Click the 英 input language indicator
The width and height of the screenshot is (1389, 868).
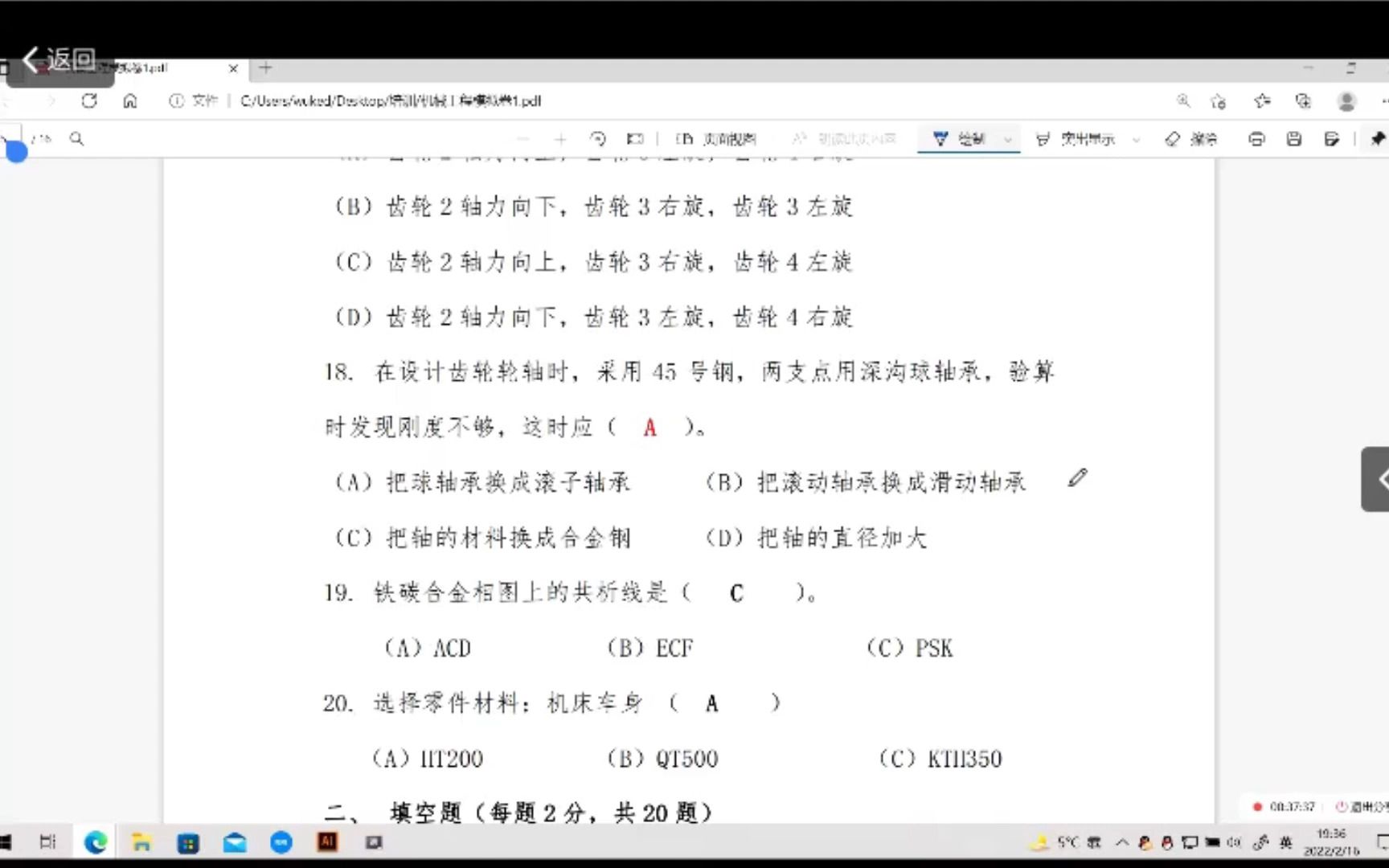tap(1286, 842)
